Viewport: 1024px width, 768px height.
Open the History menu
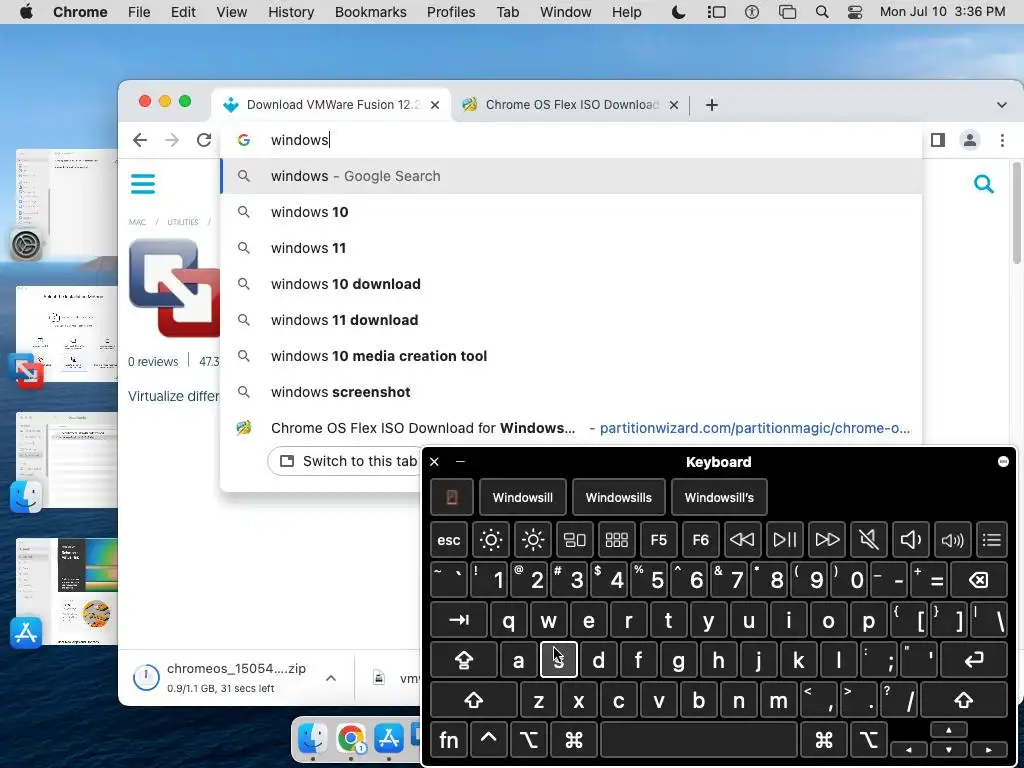[291, 12]
